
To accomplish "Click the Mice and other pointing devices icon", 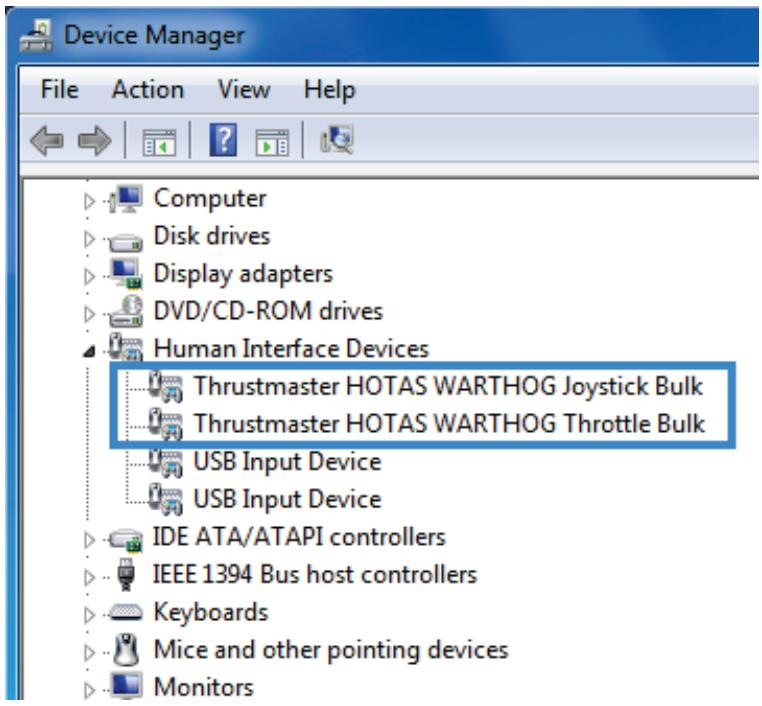I will click(126, 649).
